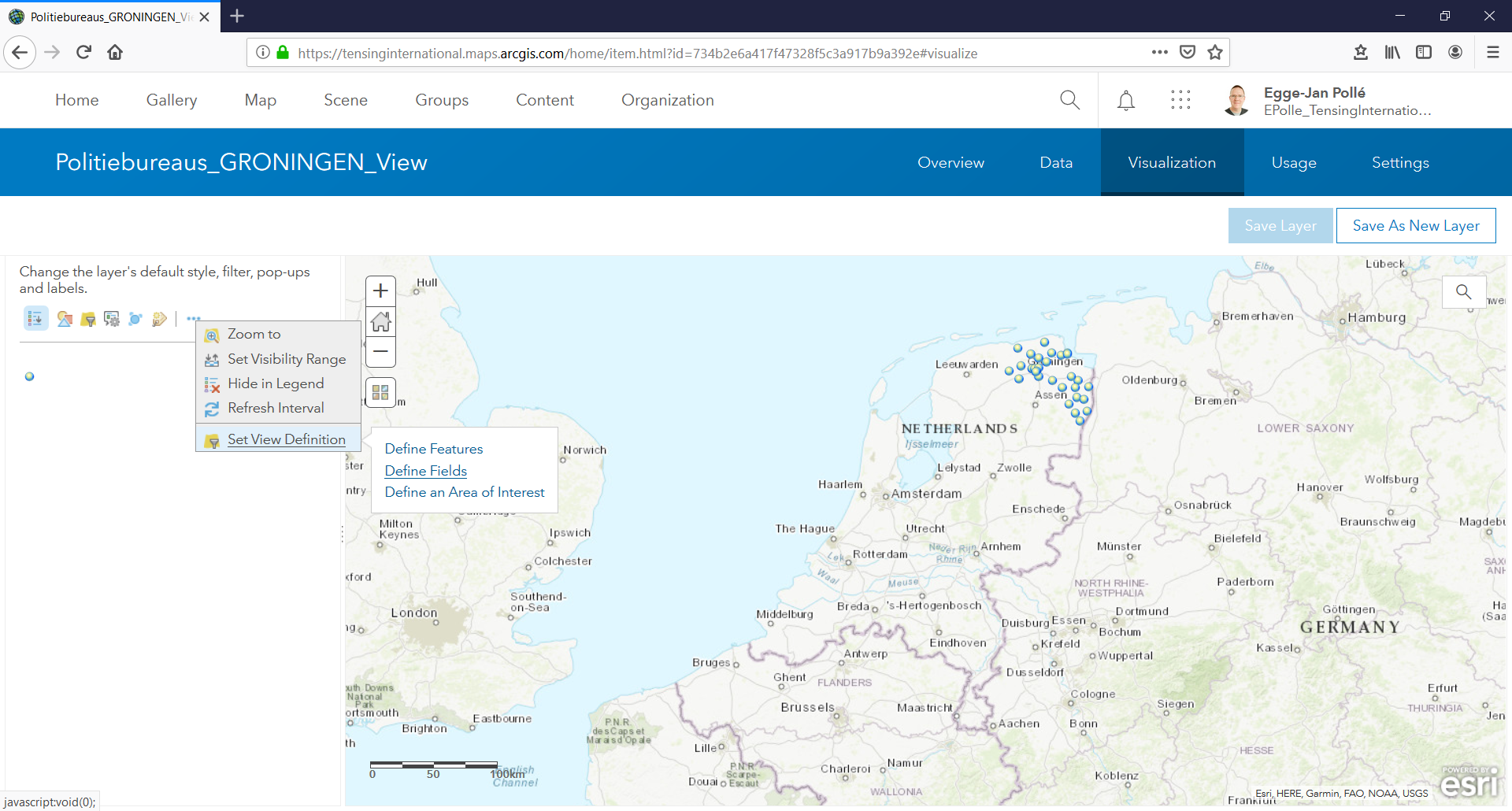Click Save As New Layer button
Image resolution: width=1512 pixels, height=811 pixels.
1415,226
